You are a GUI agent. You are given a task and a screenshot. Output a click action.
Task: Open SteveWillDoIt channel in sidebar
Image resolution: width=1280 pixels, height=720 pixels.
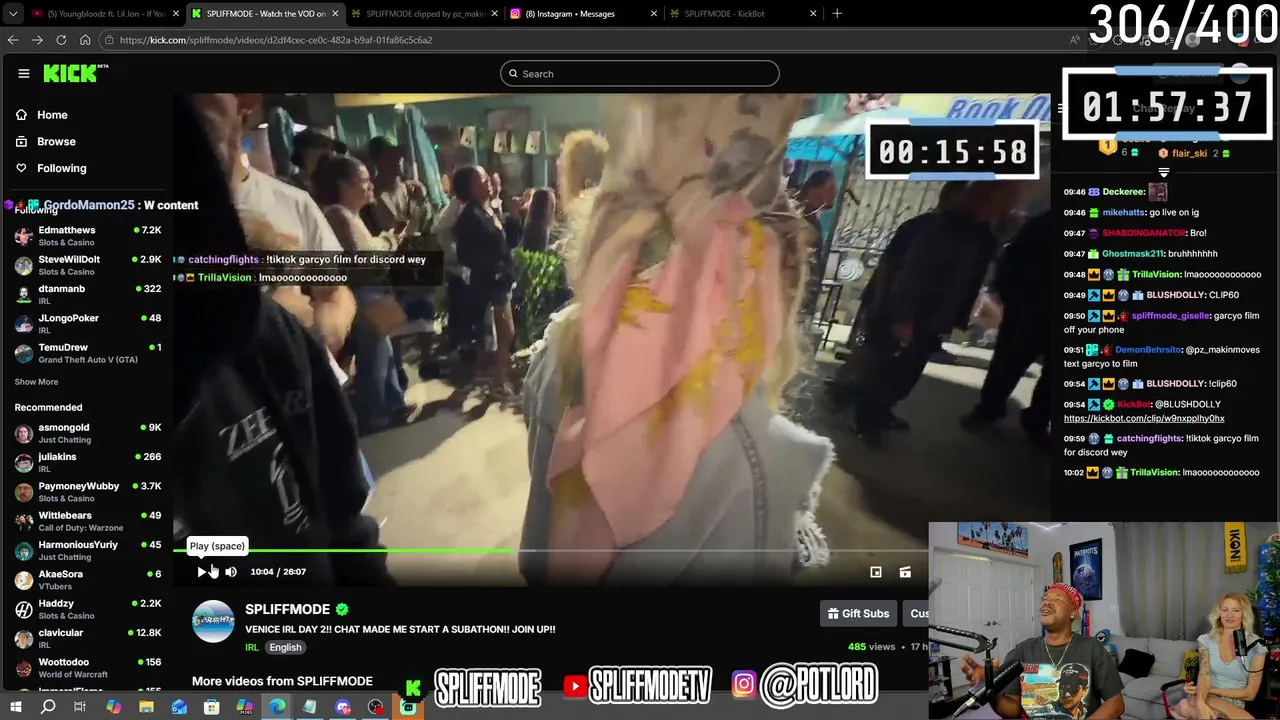(x=88, y=265)
